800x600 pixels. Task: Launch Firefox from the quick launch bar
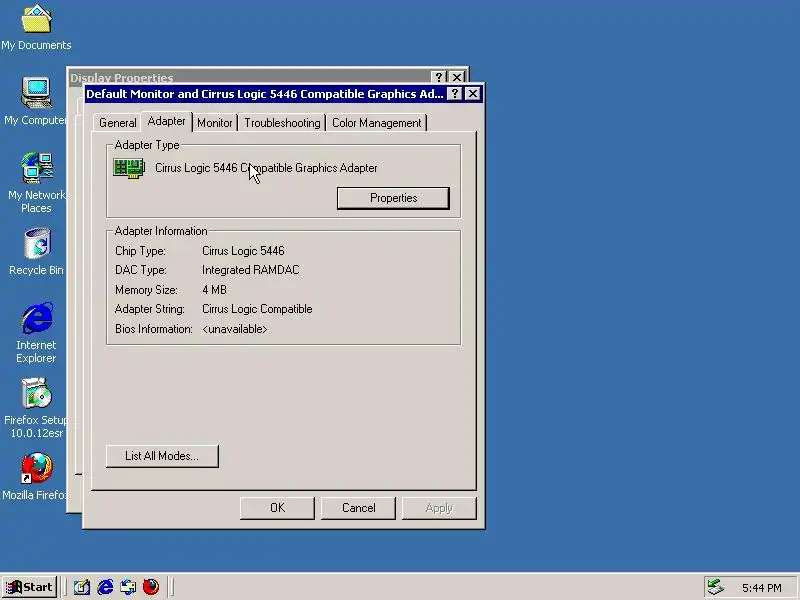tap(151, 587)
